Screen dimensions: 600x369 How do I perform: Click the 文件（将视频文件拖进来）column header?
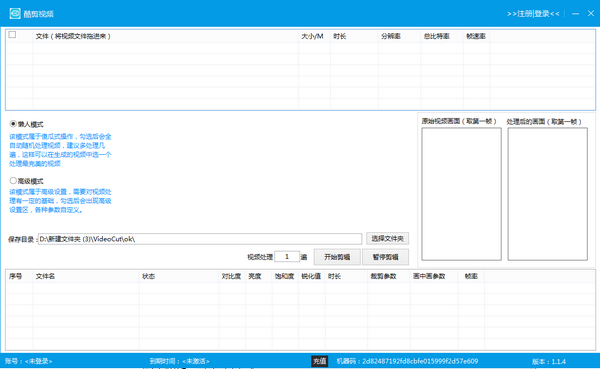(165, 36)
